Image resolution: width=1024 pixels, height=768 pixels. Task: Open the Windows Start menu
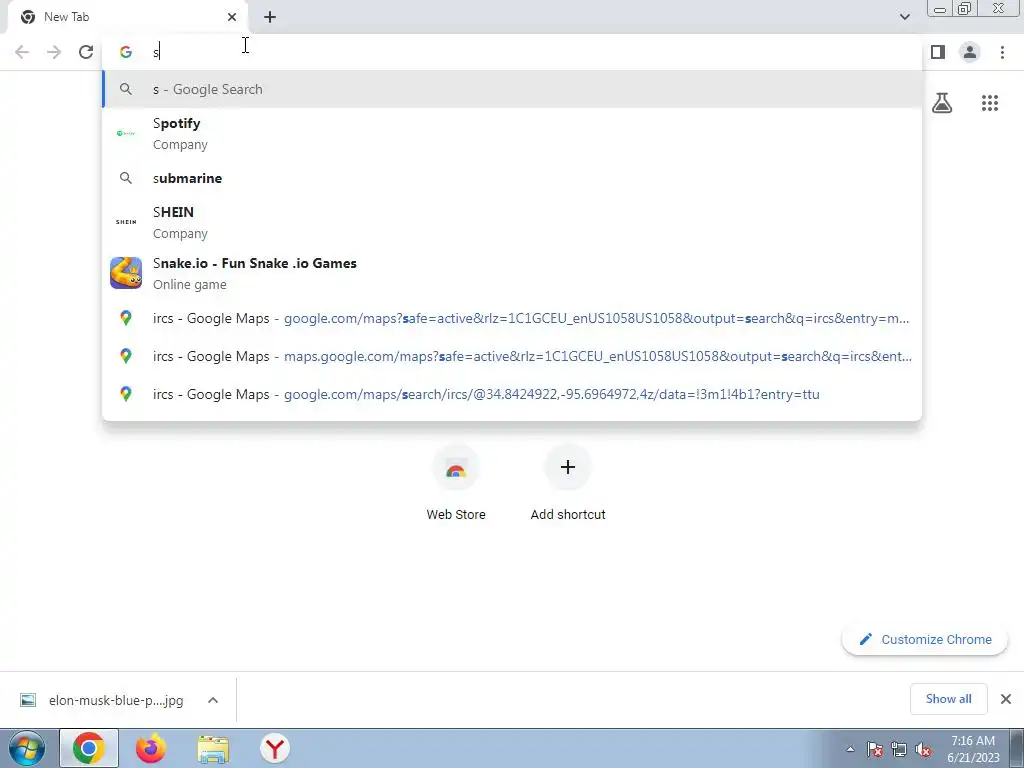click(27, 748)
